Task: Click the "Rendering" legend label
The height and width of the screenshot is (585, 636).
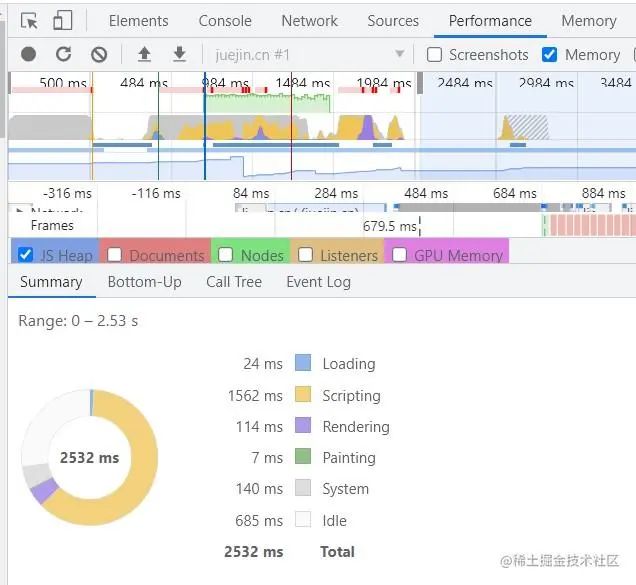Action: tap(356, 426)
